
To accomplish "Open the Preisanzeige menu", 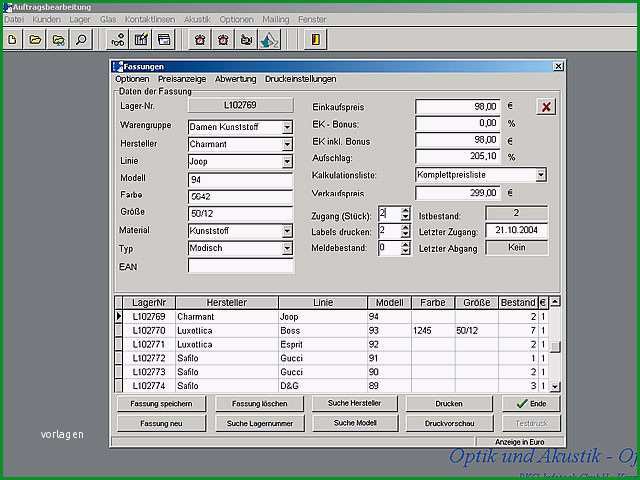I will 182,79.
